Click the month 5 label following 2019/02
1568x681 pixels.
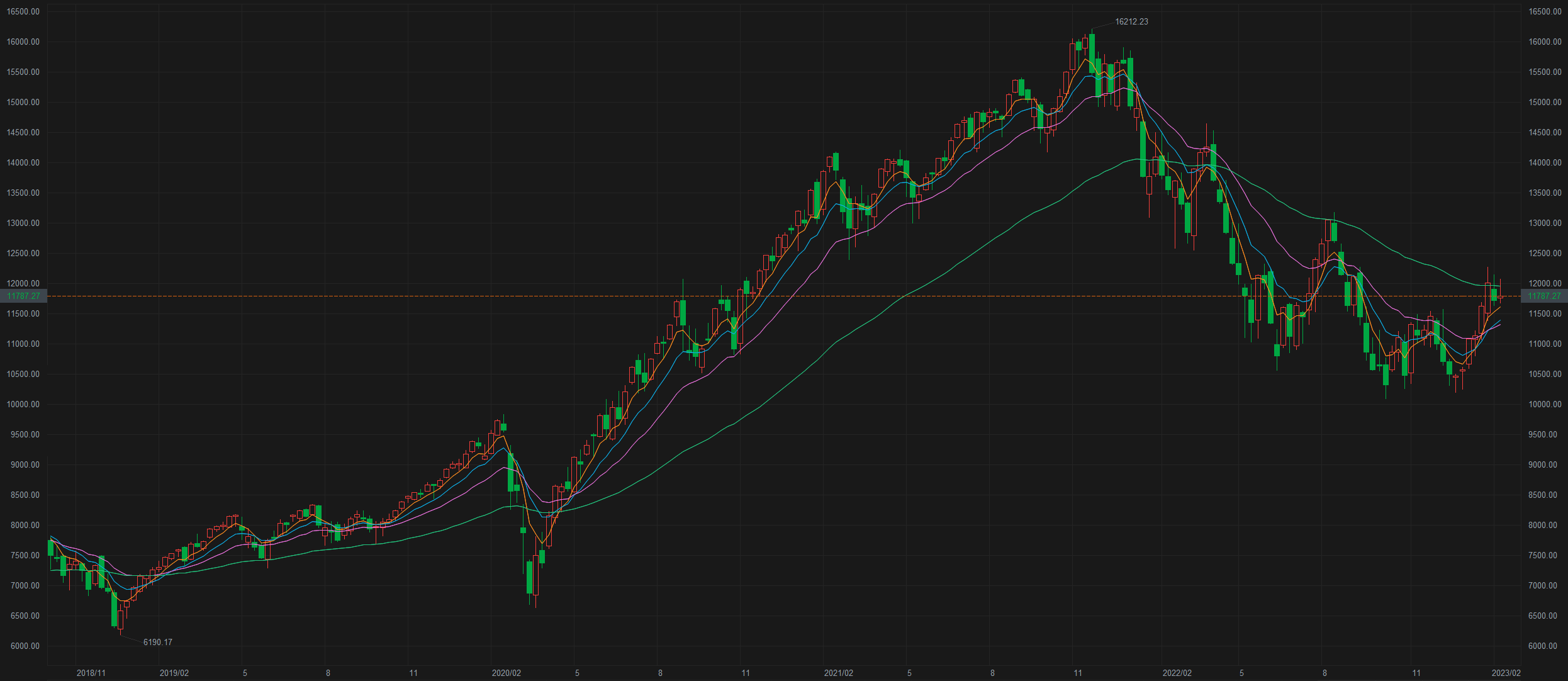coord(245,673)
